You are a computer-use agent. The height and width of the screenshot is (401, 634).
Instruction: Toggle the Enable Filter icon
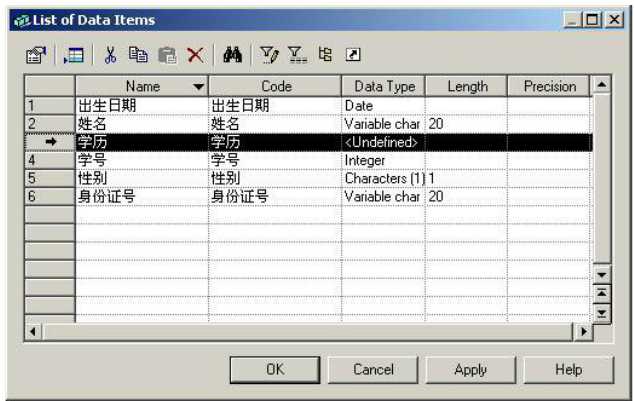click(297, 55)
